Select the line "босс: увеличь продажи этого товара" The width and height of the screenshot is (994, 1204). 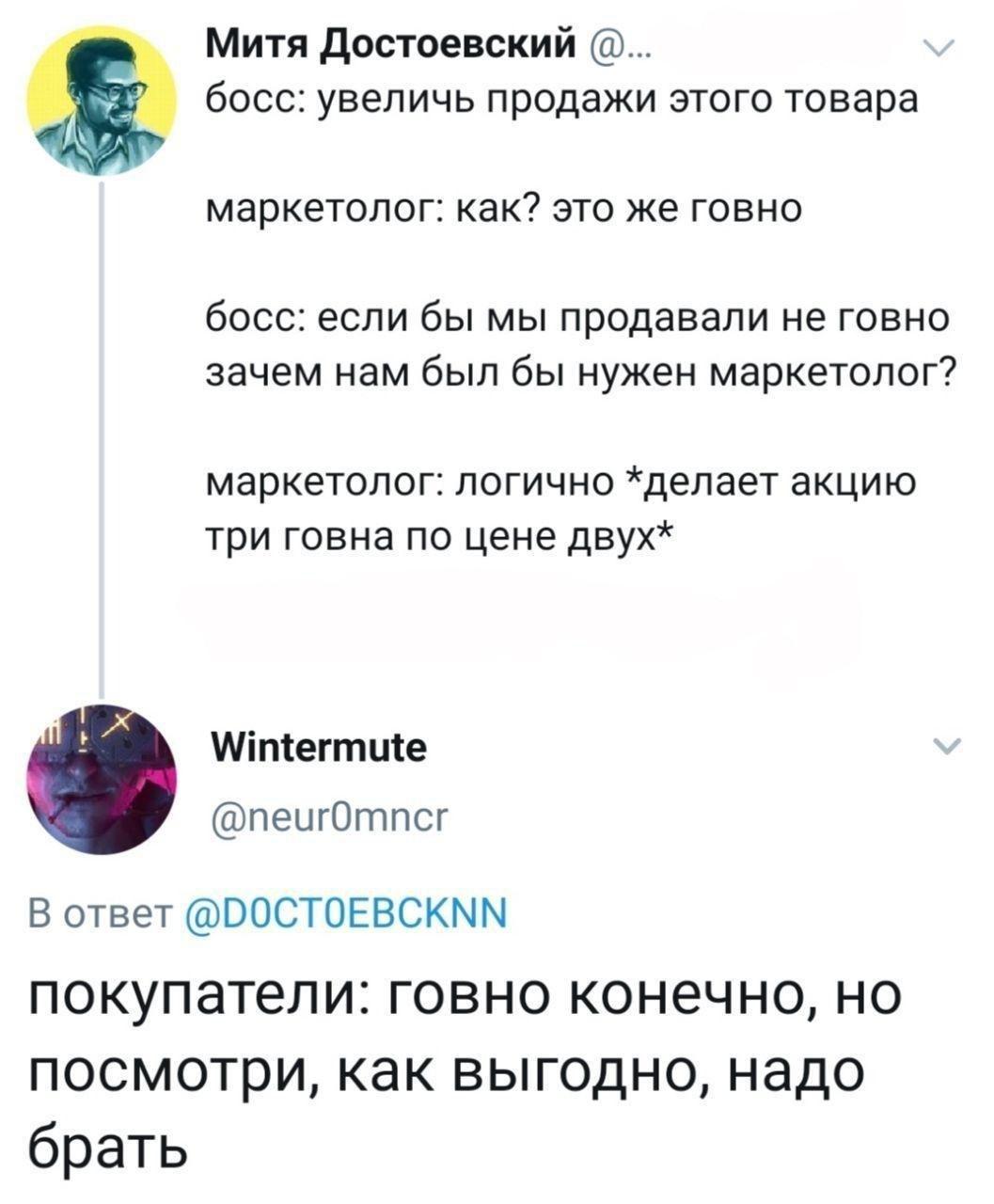(x=560, y=100)
